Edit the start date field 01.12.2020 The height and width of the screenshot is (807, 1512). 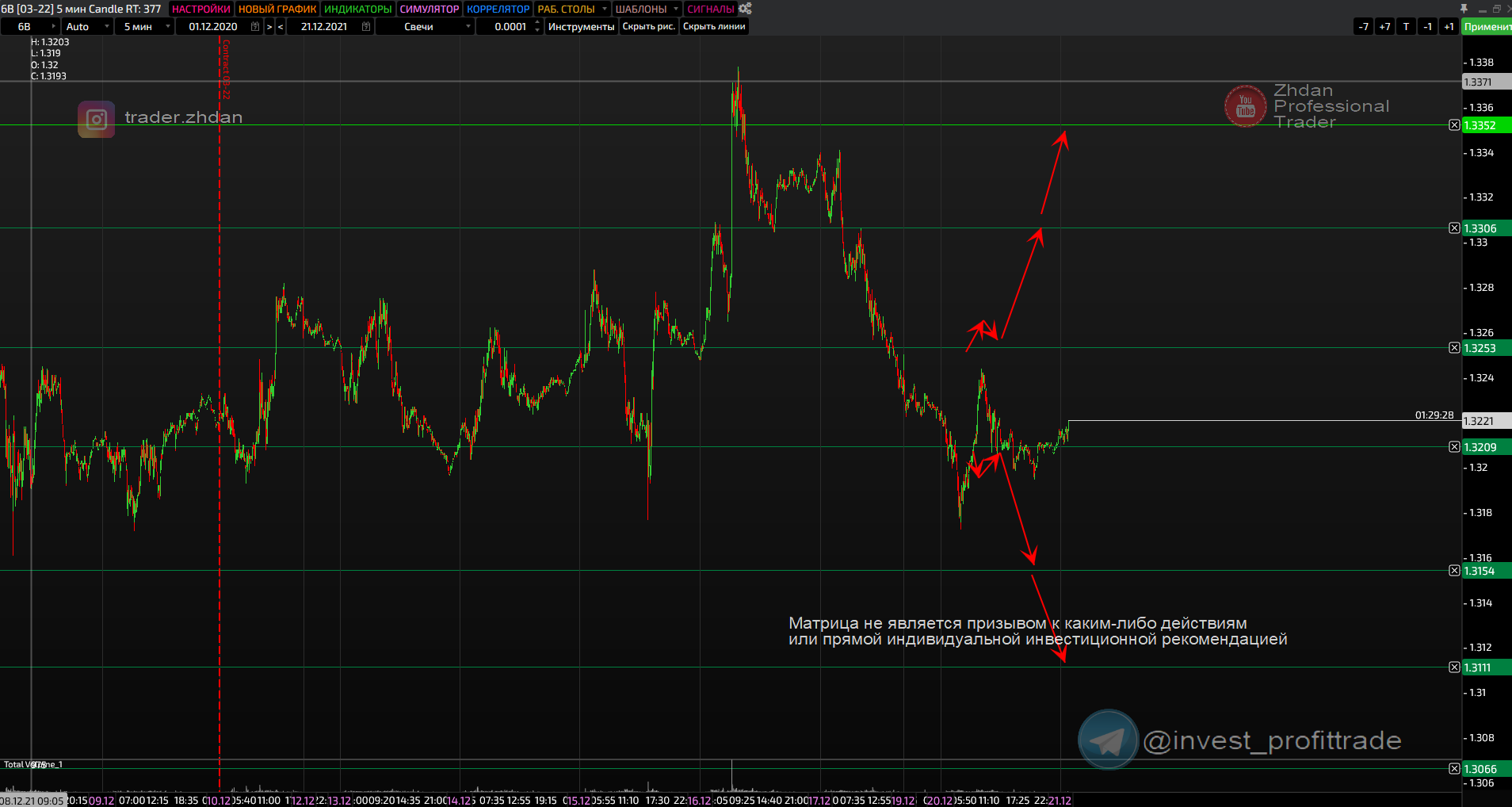[212, 27]
